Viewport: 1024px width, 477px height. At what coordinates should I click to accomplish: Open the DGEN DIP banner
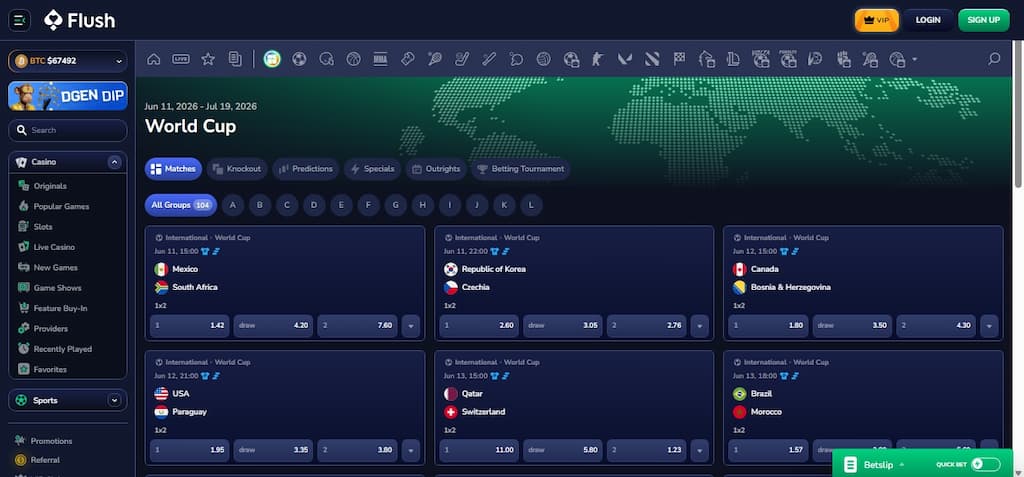point(68,96)
